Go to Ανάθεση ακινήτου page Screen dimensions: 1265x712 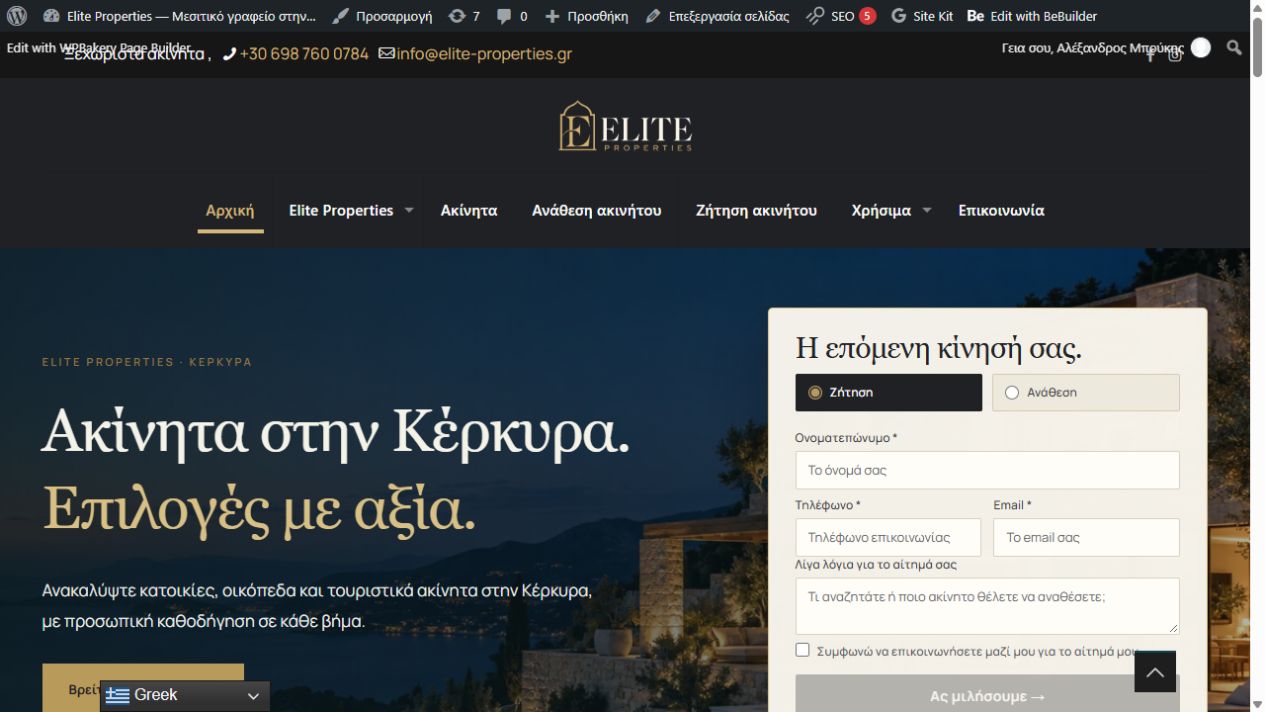click(x=596, y=210)
